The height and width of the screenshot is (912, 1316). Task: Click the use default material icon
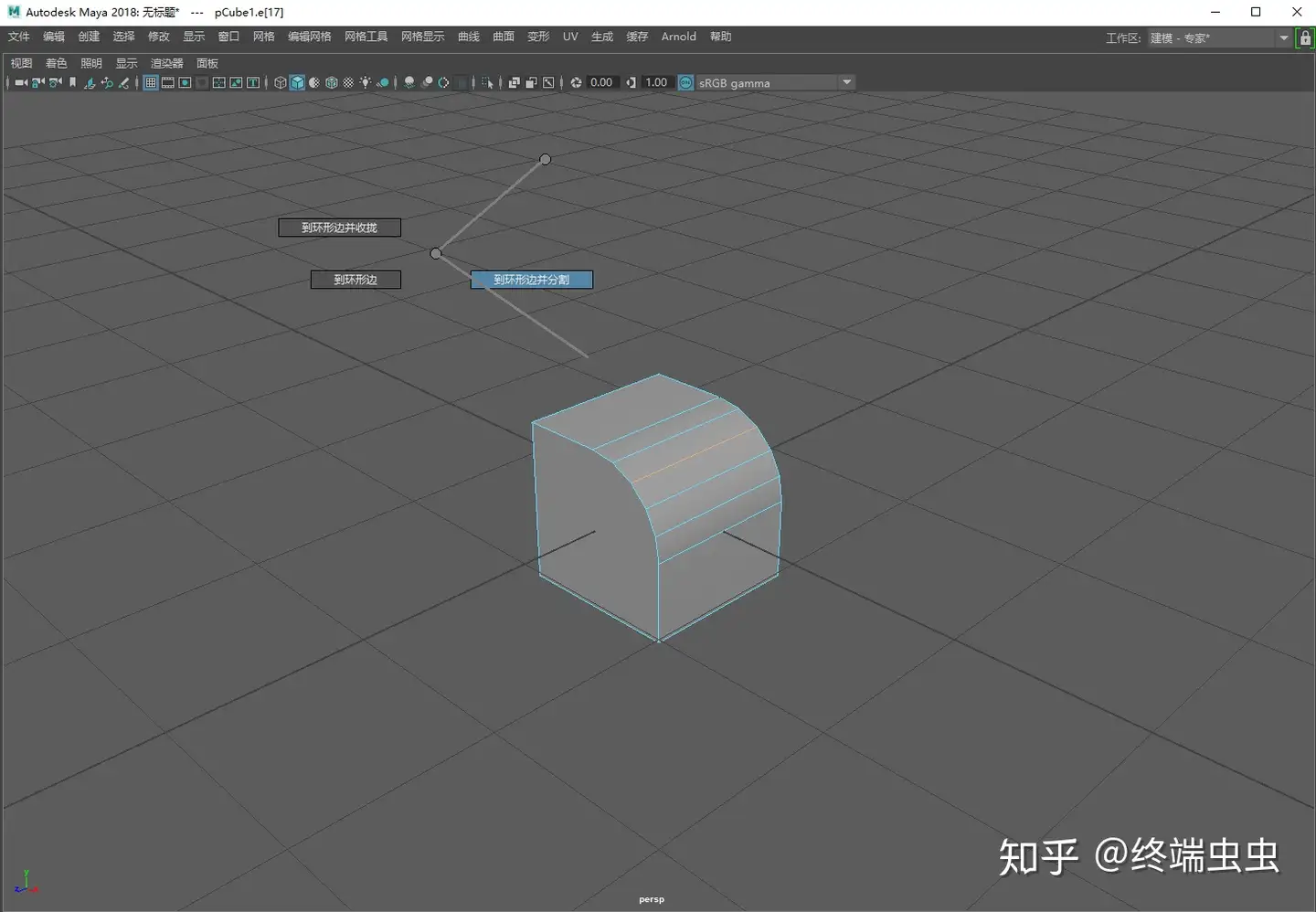(x=314, y=82)
